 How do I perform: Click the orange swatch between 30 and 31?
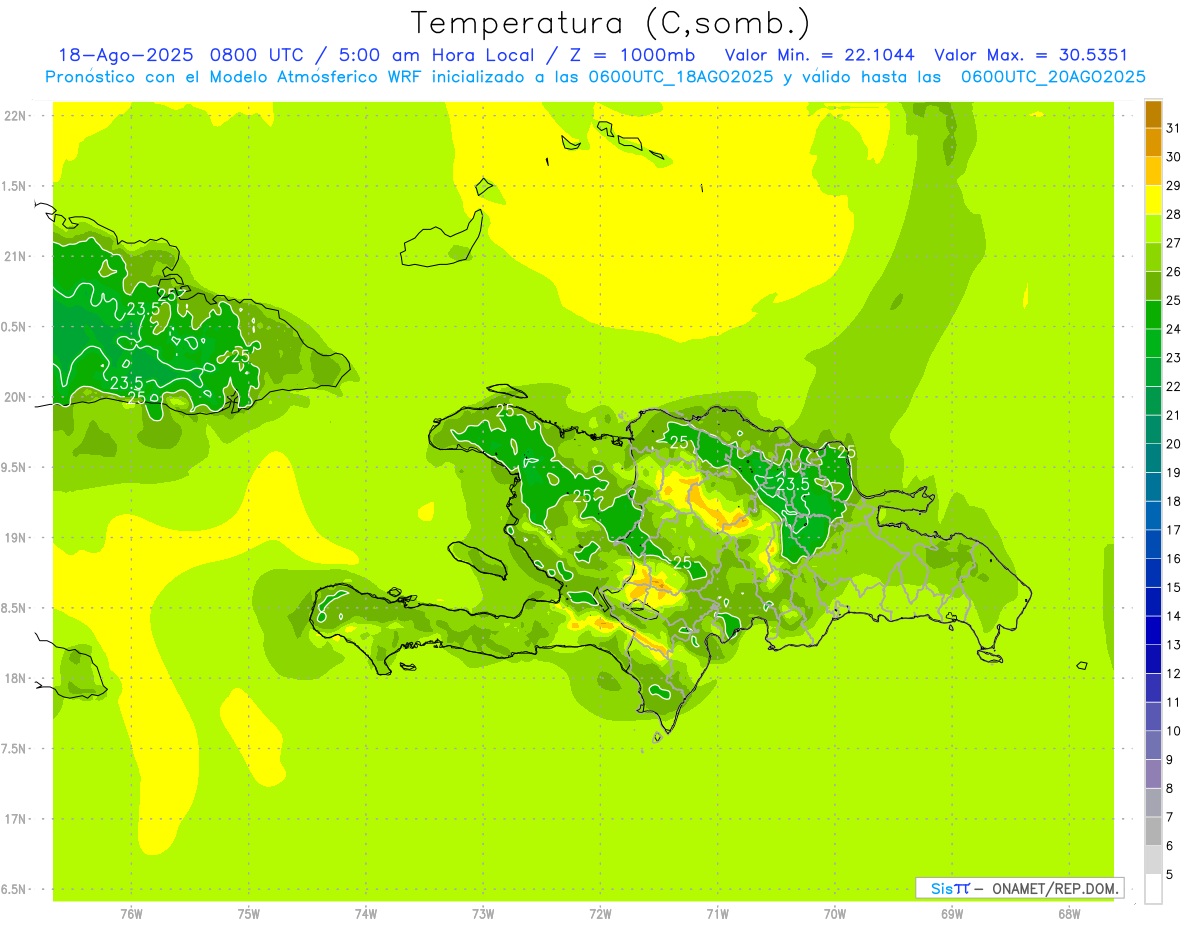coord(1153,143)
